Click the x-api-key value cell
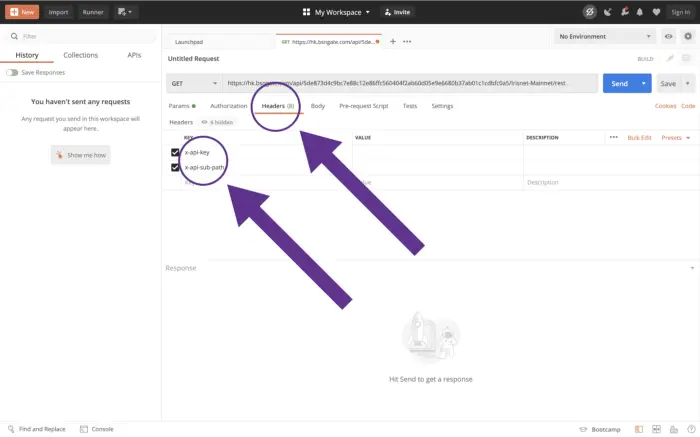The image size is (700, 437). click(x=438, y=152)
